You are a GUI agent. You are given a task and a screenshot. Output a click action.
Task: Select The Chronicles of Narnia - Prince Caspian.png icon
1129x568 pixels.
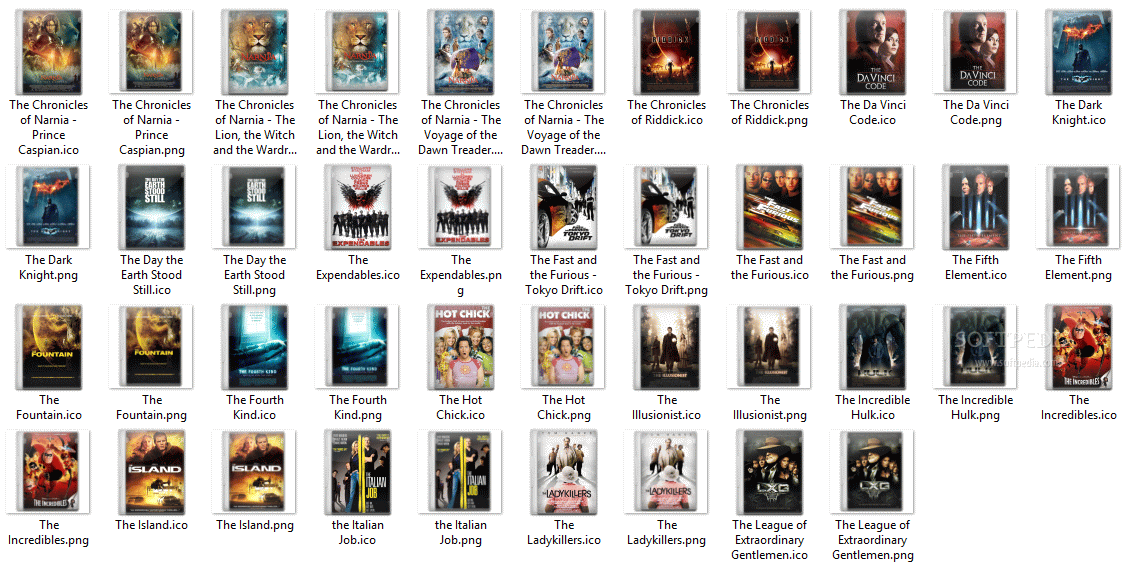tap(151, 53)
